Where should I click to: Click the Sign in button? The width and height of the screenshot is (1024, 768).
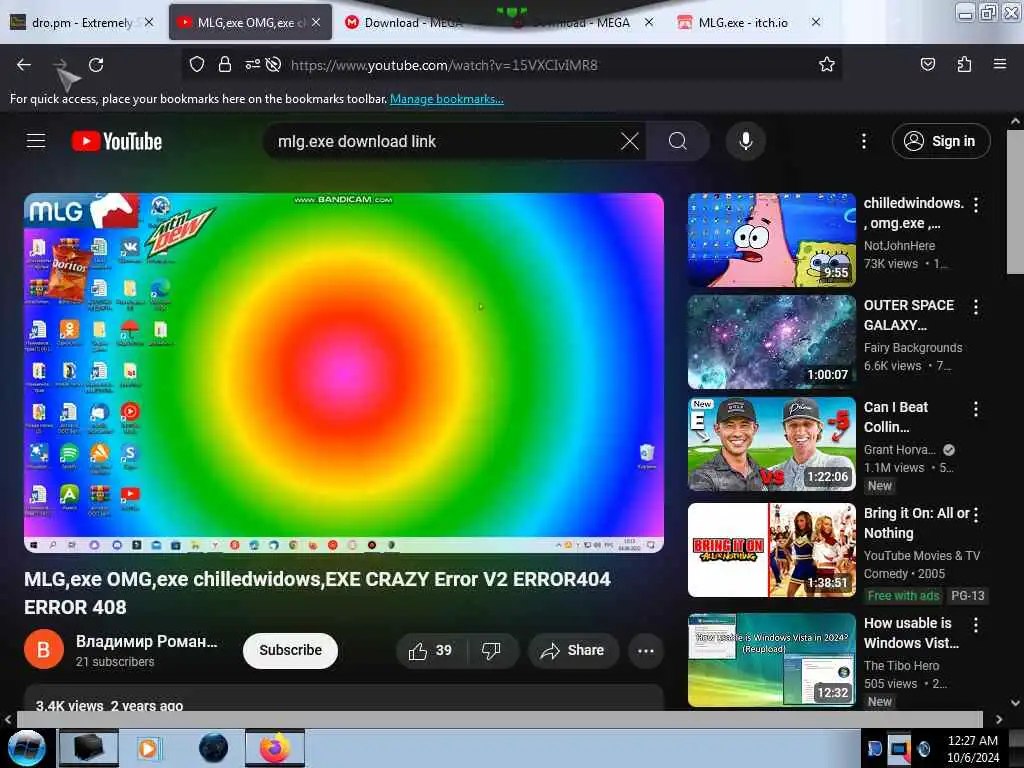941,141
